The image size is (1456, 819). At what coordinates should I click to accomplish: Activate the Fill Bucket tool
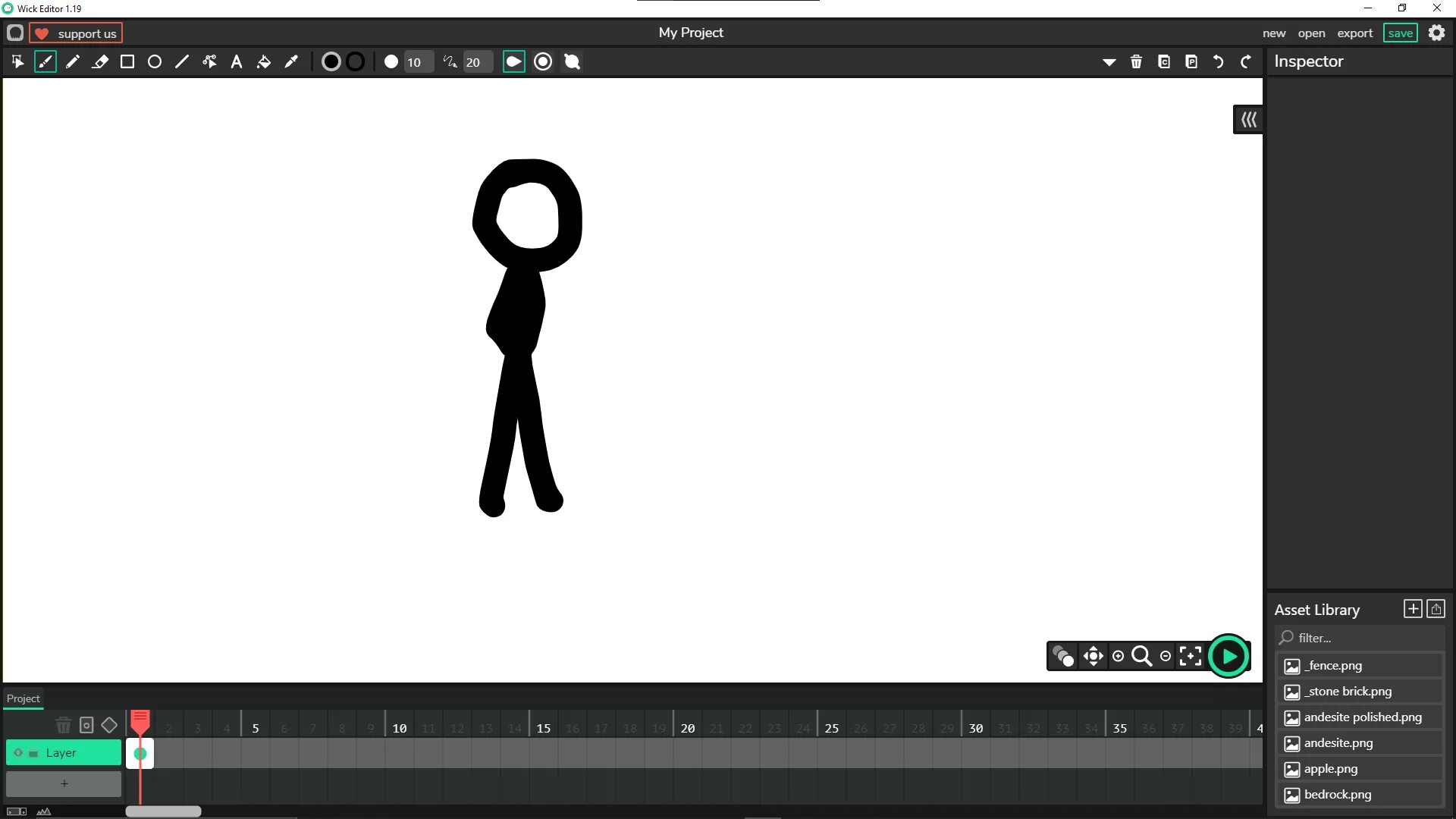[x=264, y=62]
